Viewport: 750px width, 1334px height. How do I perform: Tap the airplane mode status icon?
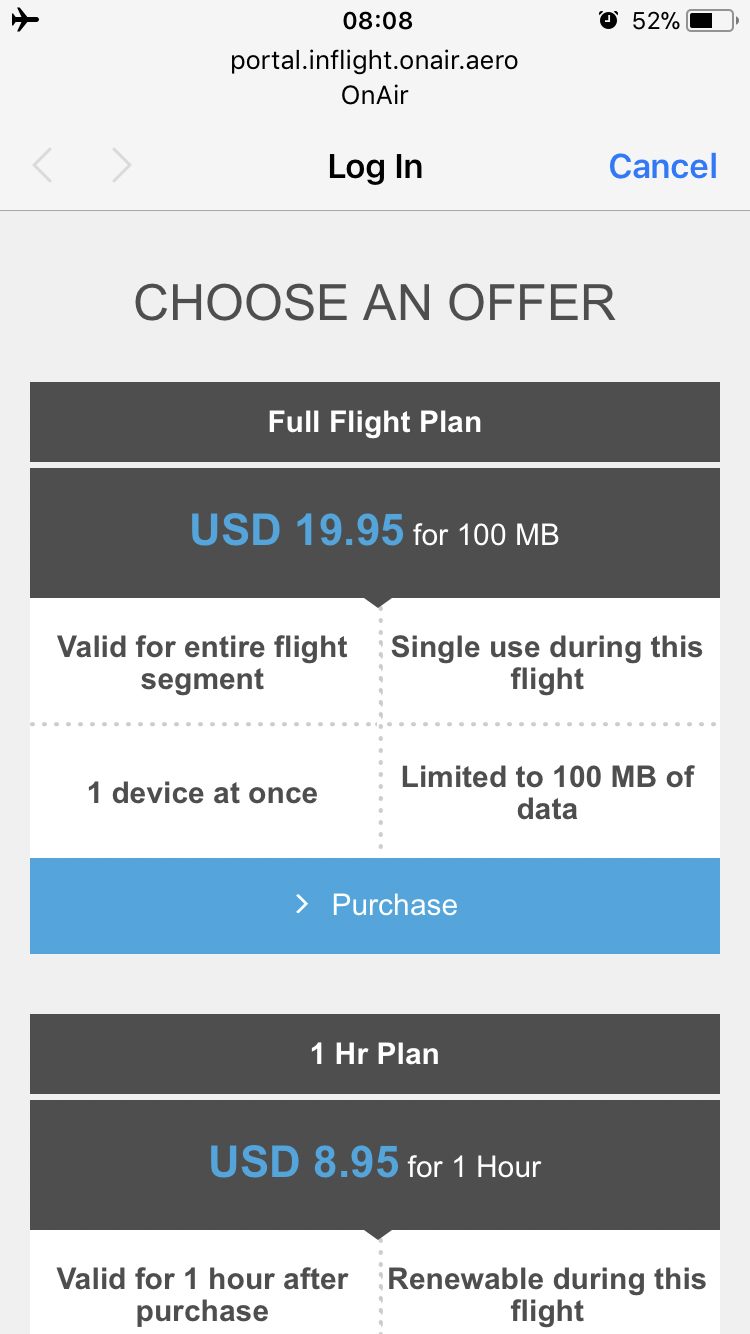26,20
